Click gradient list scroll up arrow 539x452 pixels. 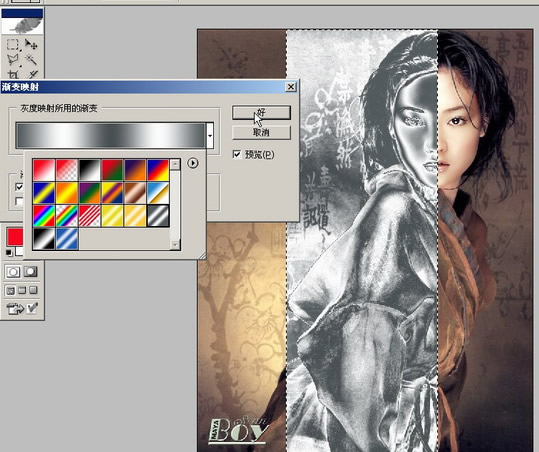tap(175, 165)
